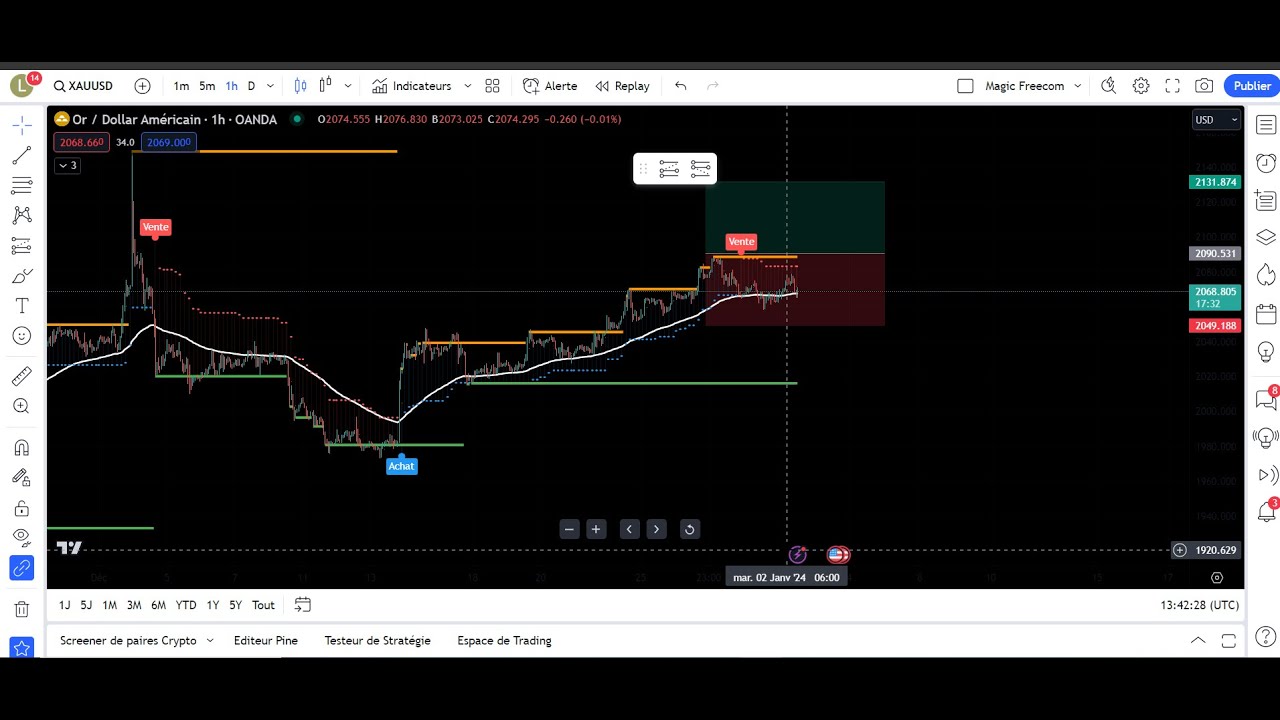Start bar Replay mode
This screenshot has width=1280, height=720.
pyautogui.click(x=622, y=86)
